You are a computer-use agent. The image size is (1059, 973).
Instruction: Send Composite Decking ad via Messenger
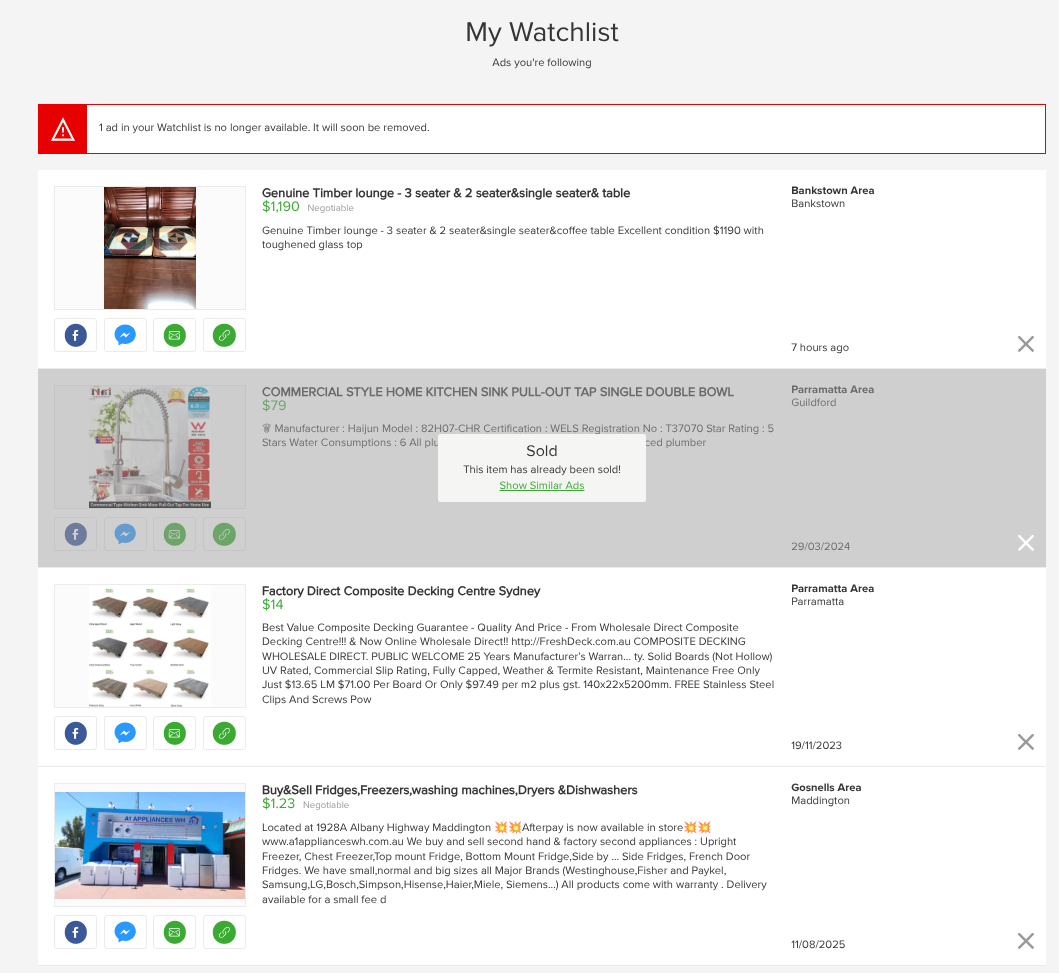125,733
